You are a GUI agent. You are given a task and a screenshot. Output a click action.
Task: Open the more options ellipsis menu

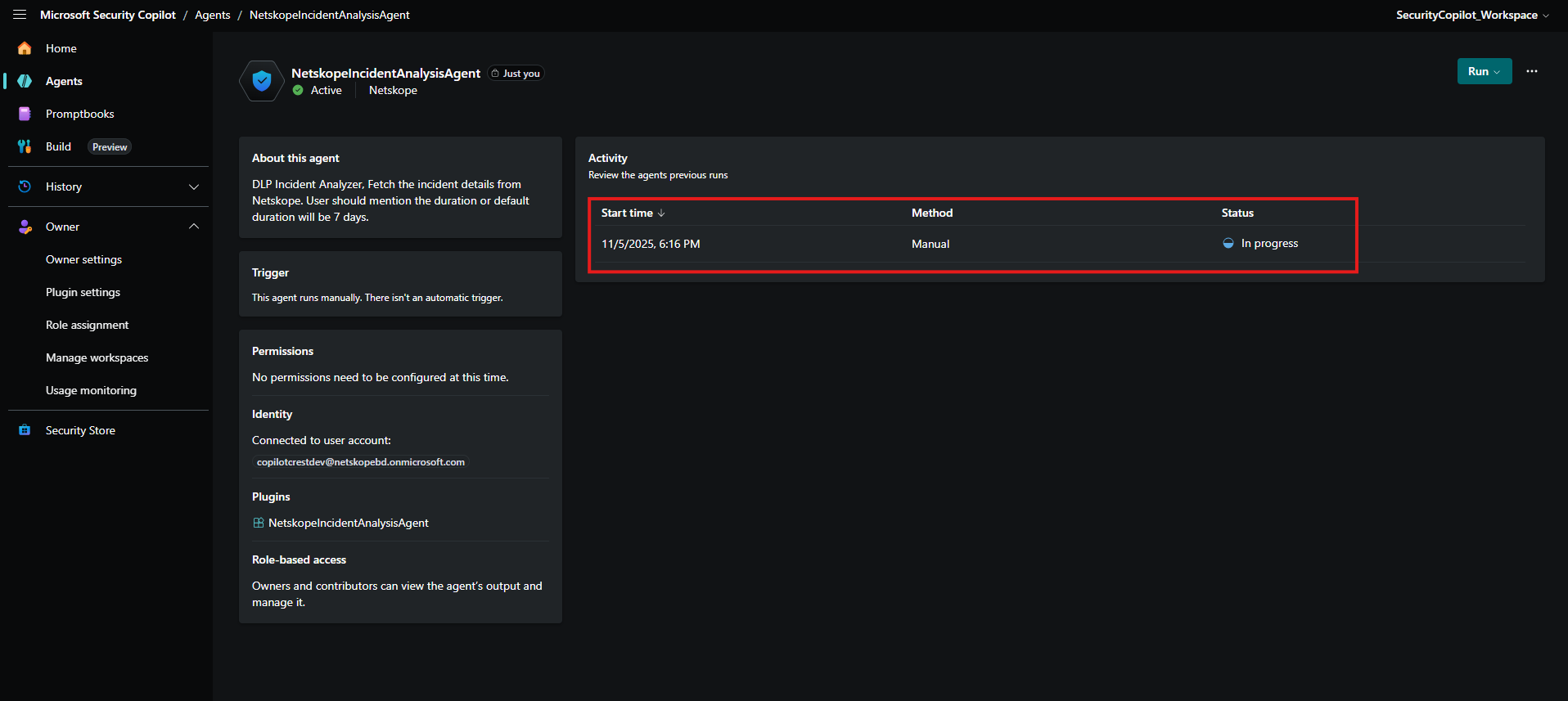click(x=1532, y=71)
